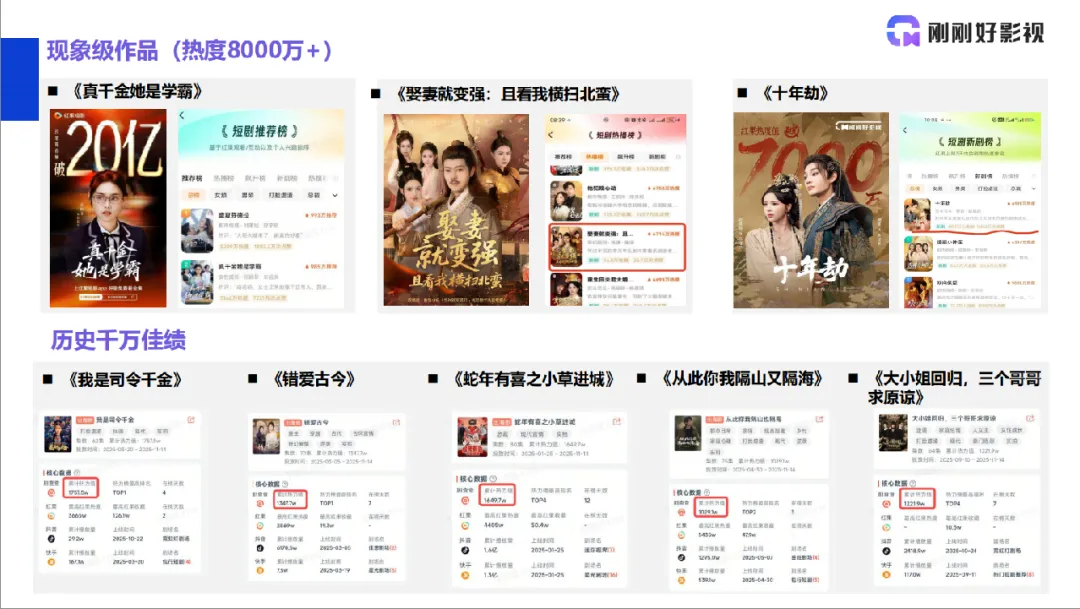Select 飙升榜 tab in 短剧热播榜 screen
The image size is (1080, 609).
625,157
